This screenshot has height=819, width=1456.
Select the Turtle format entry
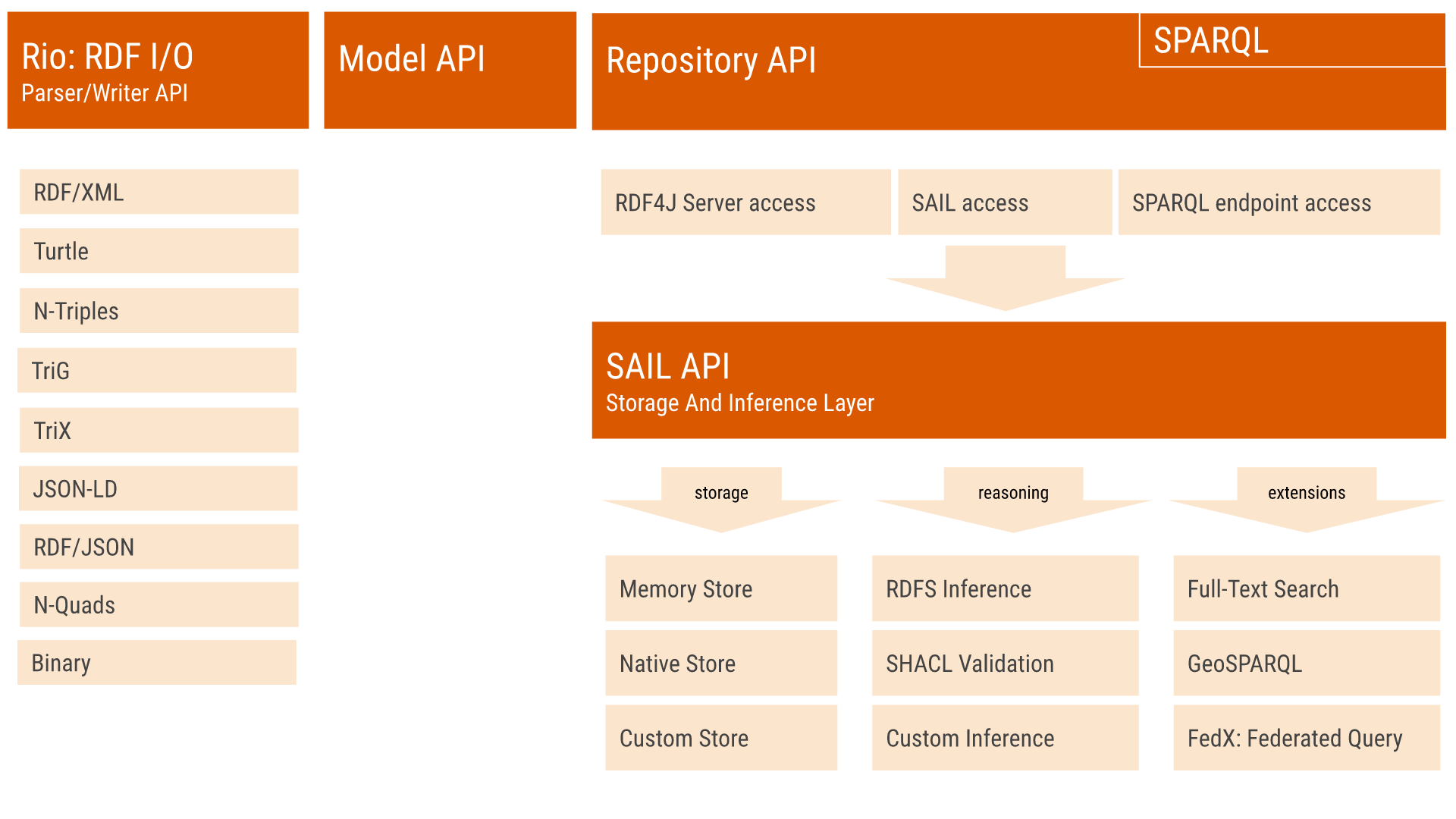158,251
